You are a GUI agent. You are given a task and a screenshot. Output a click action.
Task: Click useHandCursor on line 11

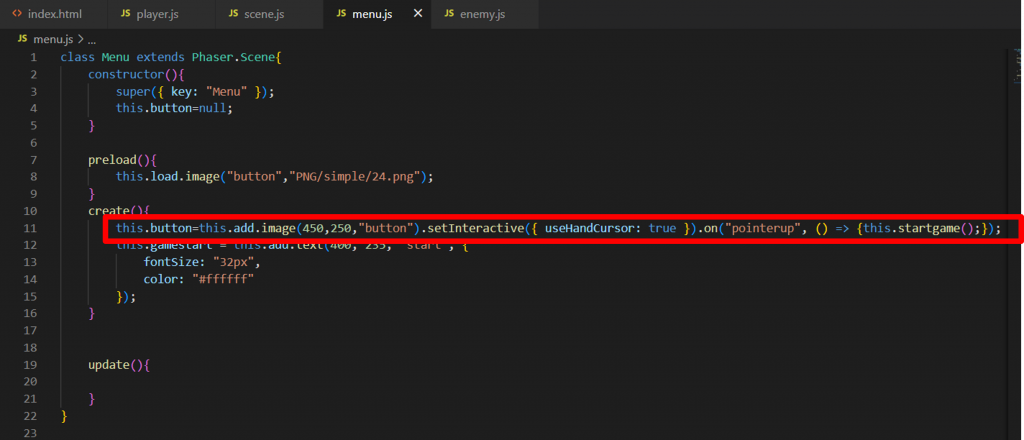pyautogui.click(x=590, y=228)
